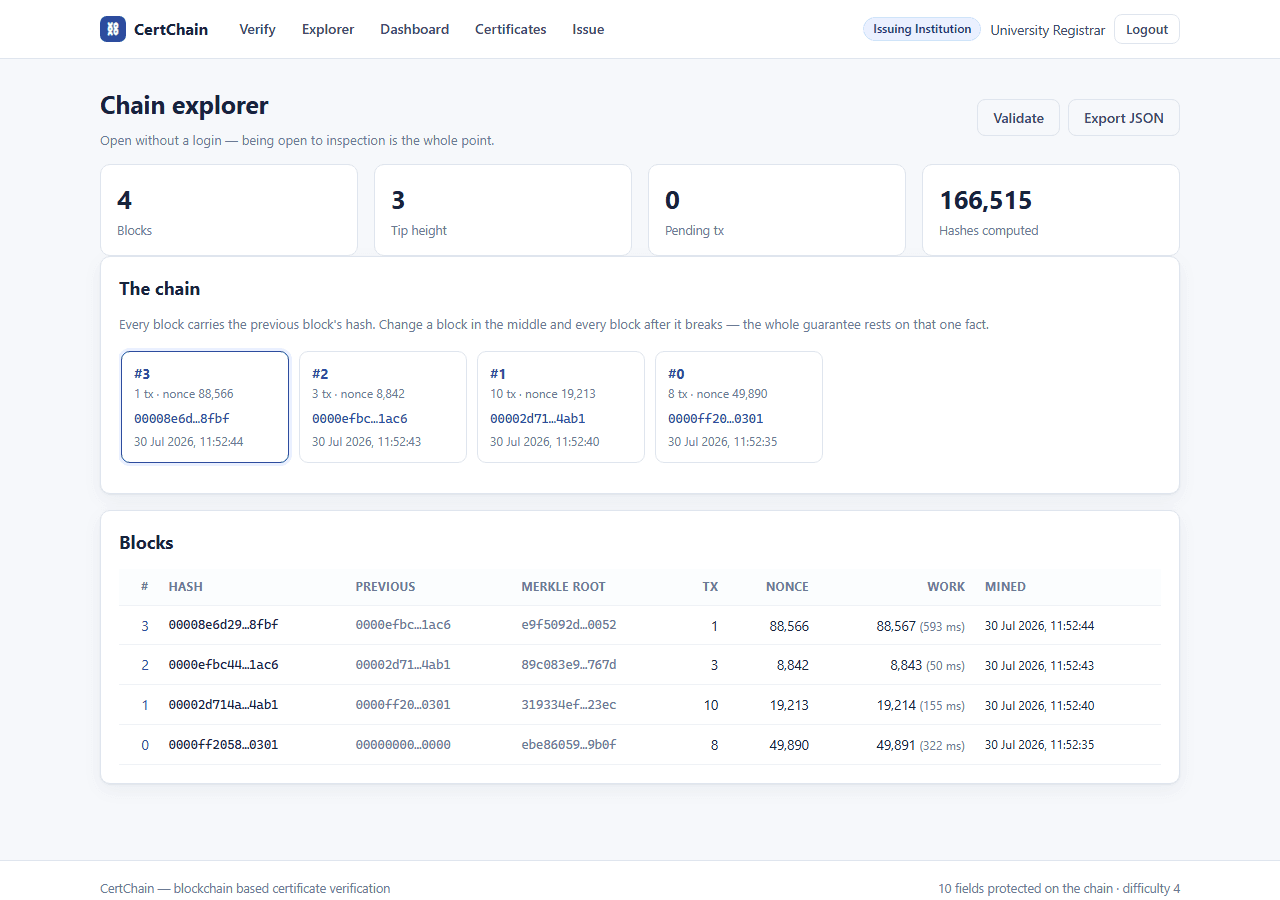Click the NONCE column header
The image size is (1280, 900).
(x=787, y=587)
